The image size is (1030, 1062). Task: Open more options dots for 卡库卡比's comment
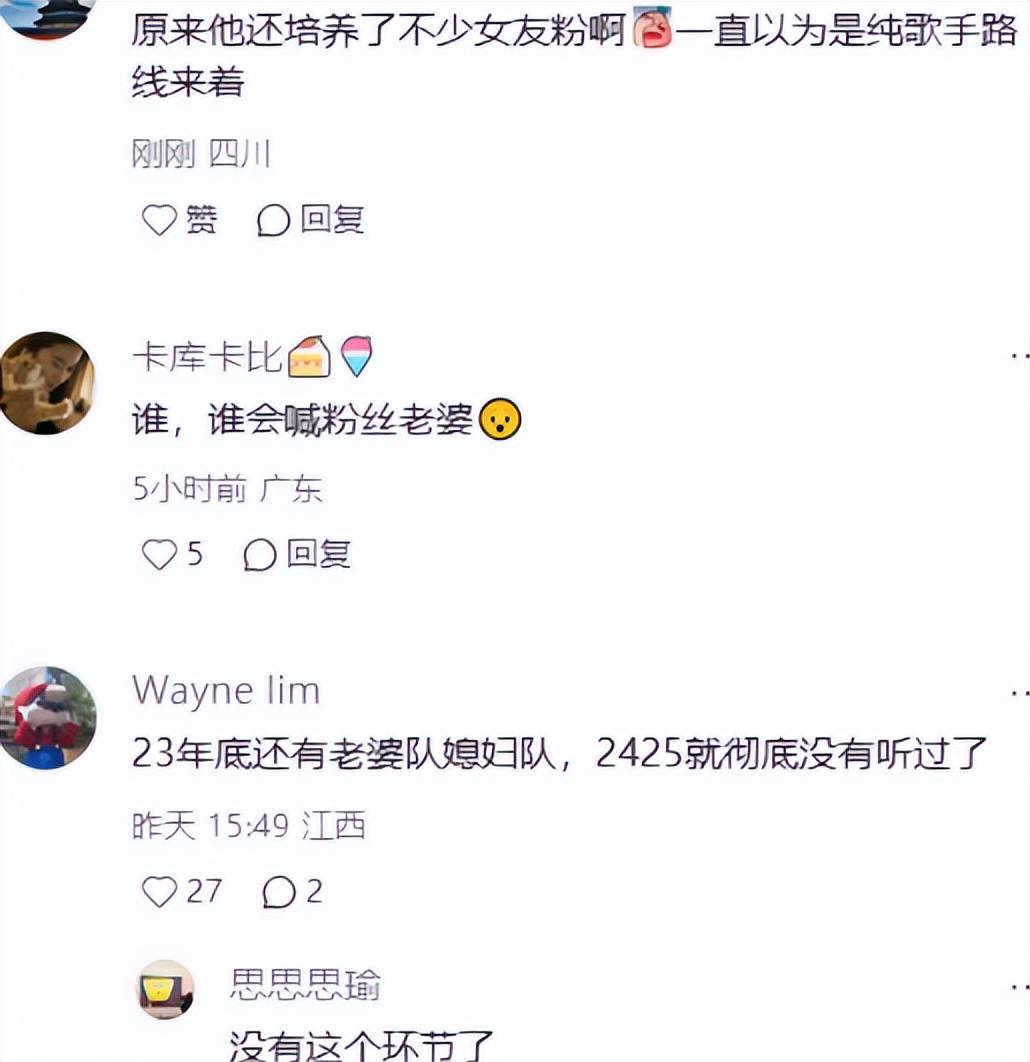pos(1020,356)
